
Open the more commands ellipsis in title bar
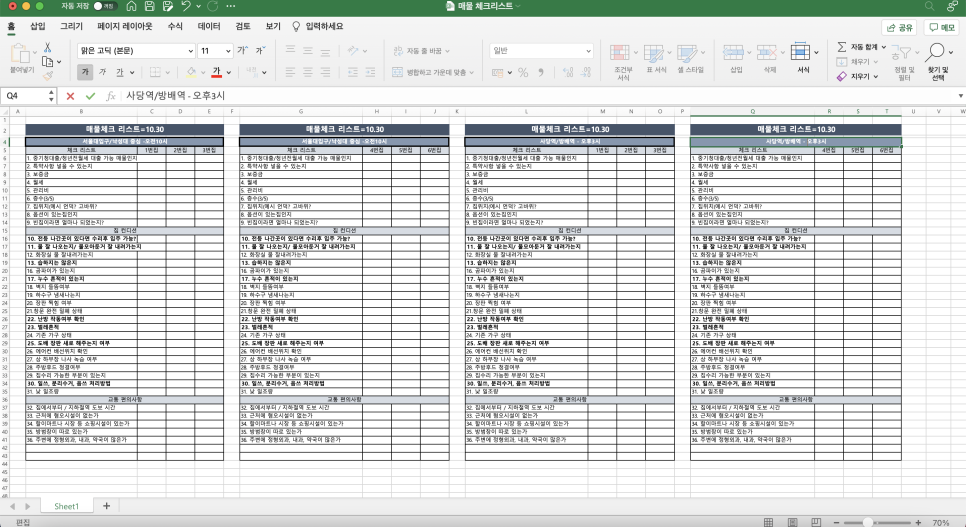click(231, 6)
